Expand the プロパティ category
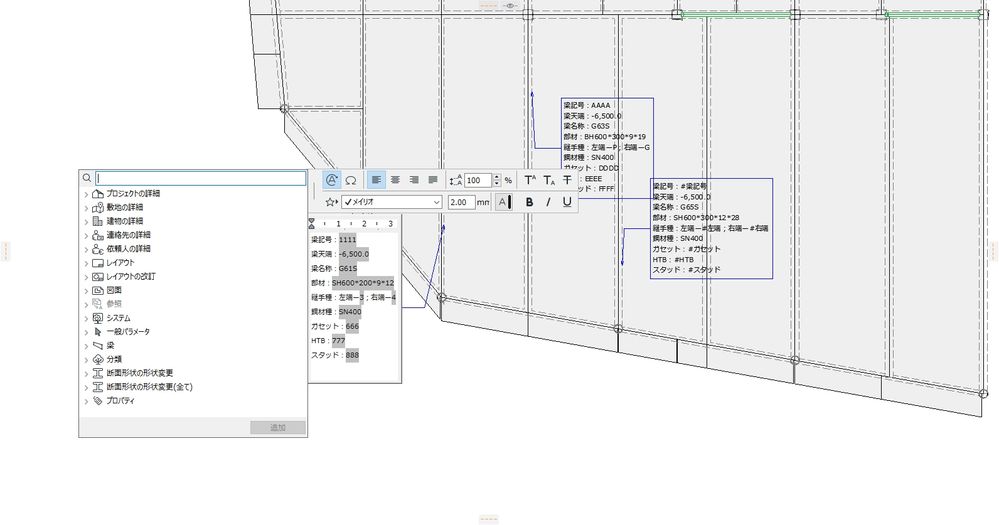 click(87, 401)
